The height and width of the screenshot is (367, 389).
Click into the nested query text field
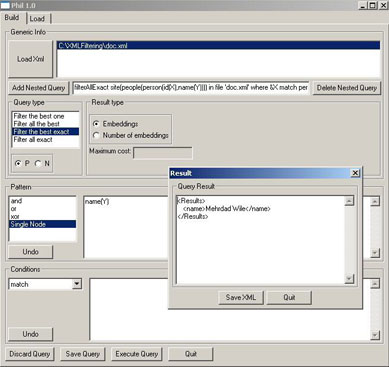pos(191,88)
